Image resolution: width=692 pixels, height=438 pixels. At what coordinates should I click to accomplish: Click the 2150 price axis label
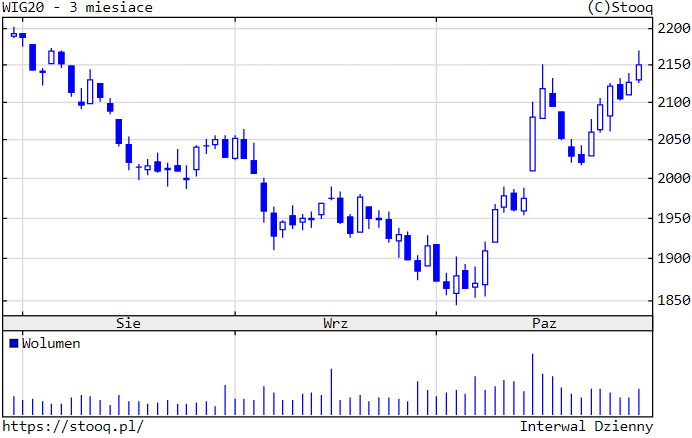point(673,66)
